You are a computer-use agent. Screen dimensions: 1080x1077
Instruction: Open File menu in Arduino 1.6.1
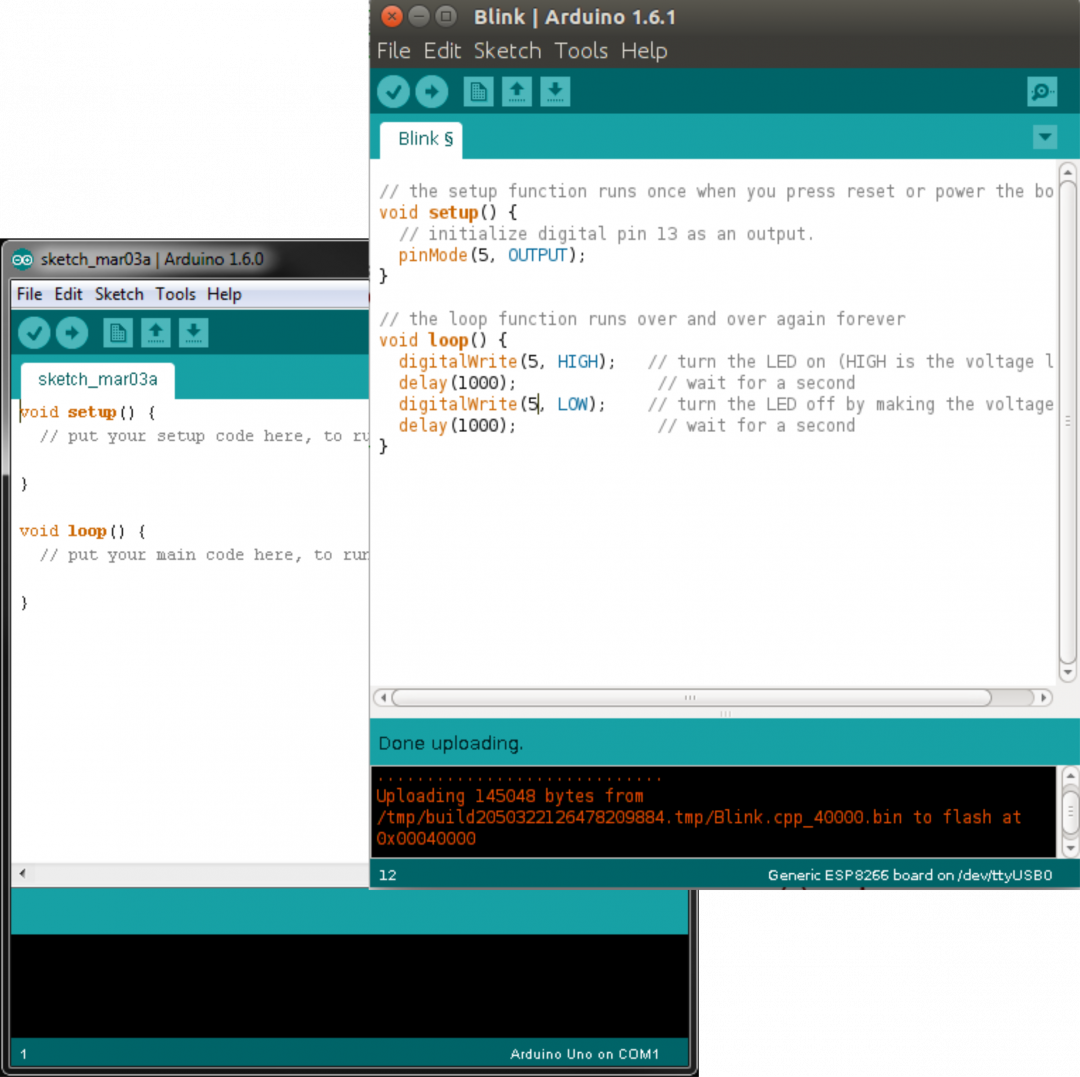(393, 51)
